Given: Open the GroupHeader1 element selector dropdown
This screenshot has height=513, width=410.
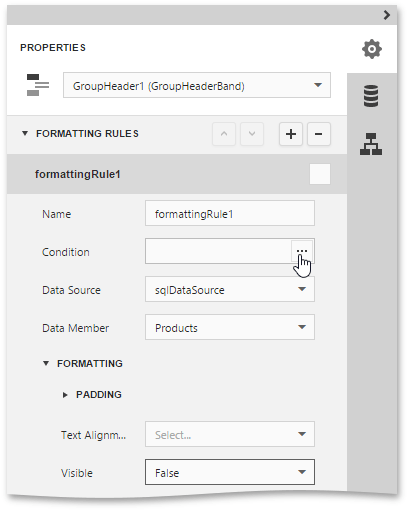Looking at the screenshot, I should [197, 85].
